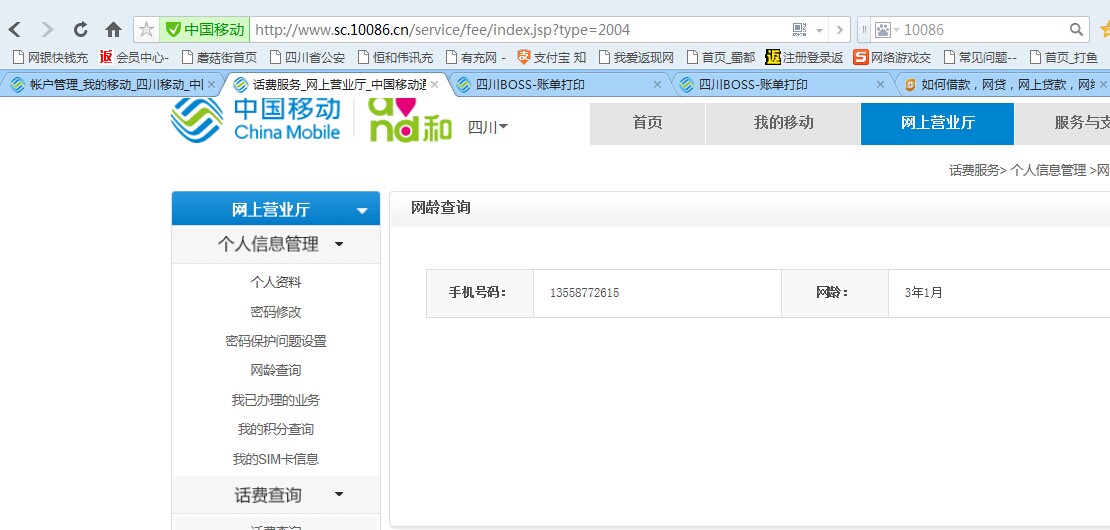Open 网龄查询 in the sidebar

pos(275,371)
